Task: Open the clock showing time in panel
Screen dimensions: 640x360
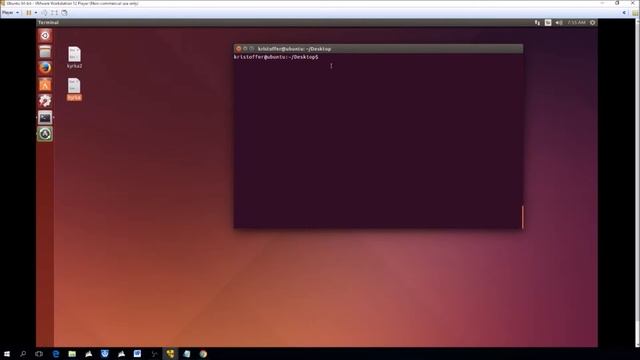Action: (576, 23)
